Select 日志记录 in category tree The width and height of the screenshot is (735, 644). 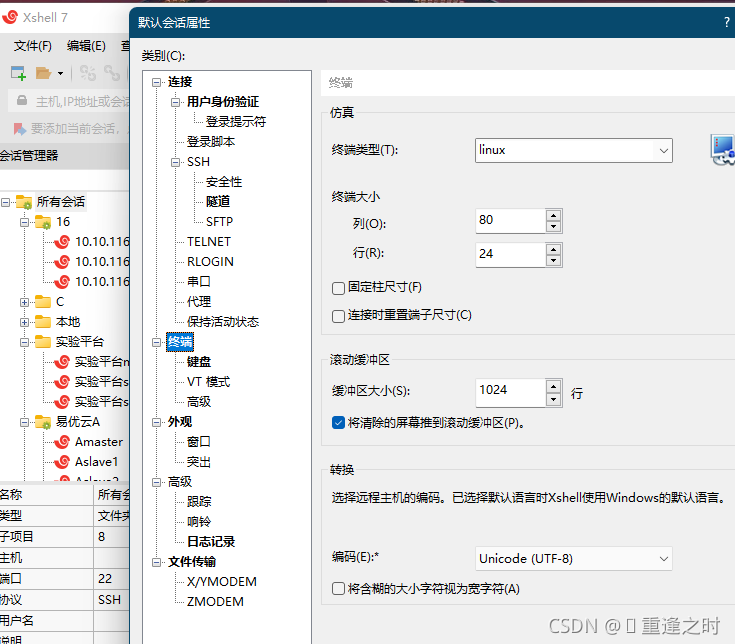(x=211, y=542)
